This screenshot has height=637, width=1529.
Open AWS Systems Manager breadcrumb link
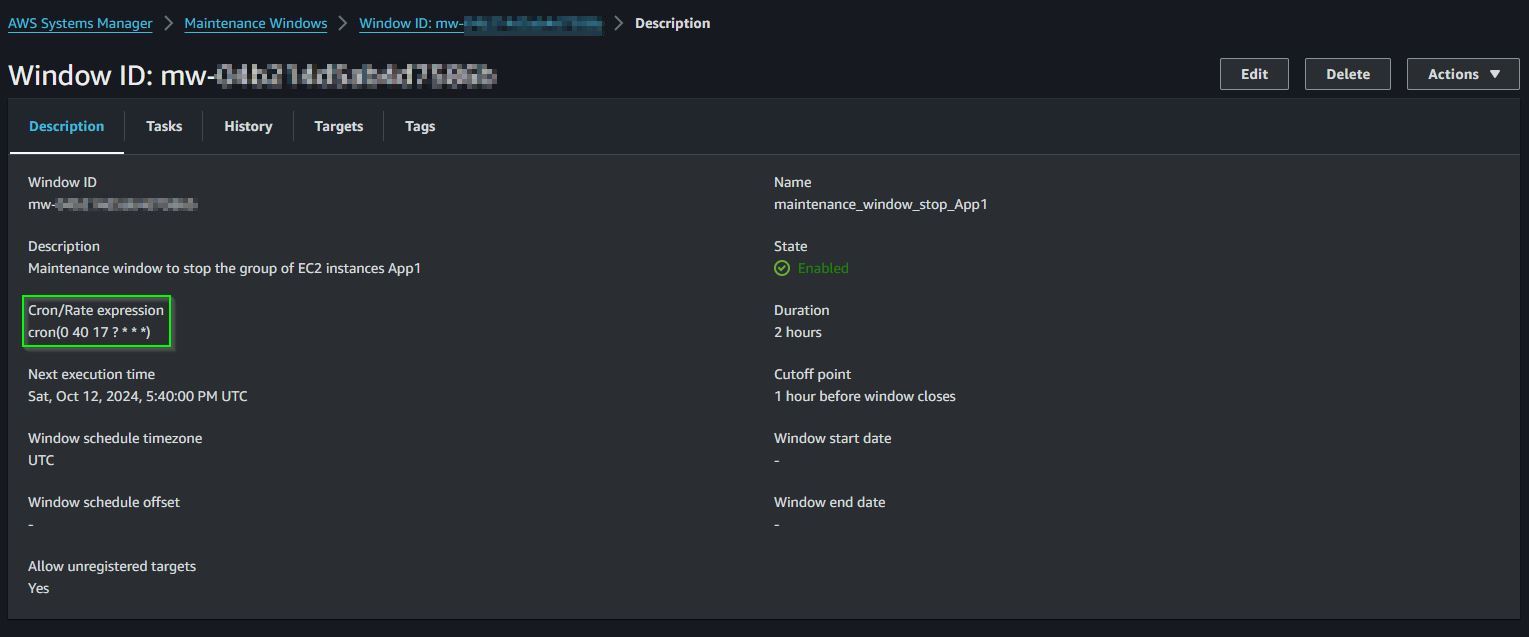80,23
